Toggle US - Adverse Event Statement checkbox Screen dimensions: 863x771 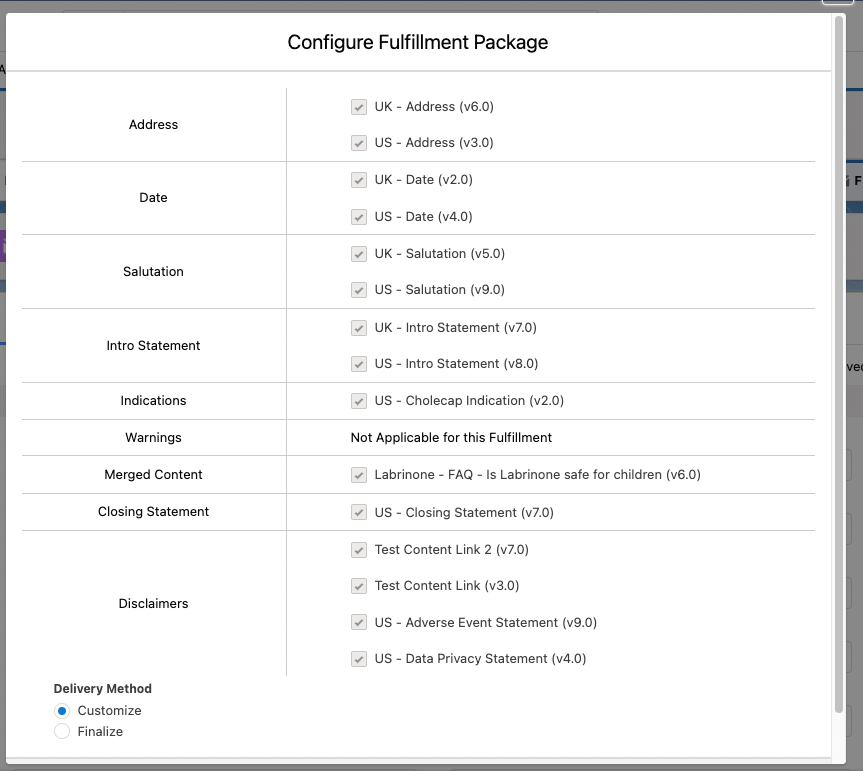coord(359,623)
